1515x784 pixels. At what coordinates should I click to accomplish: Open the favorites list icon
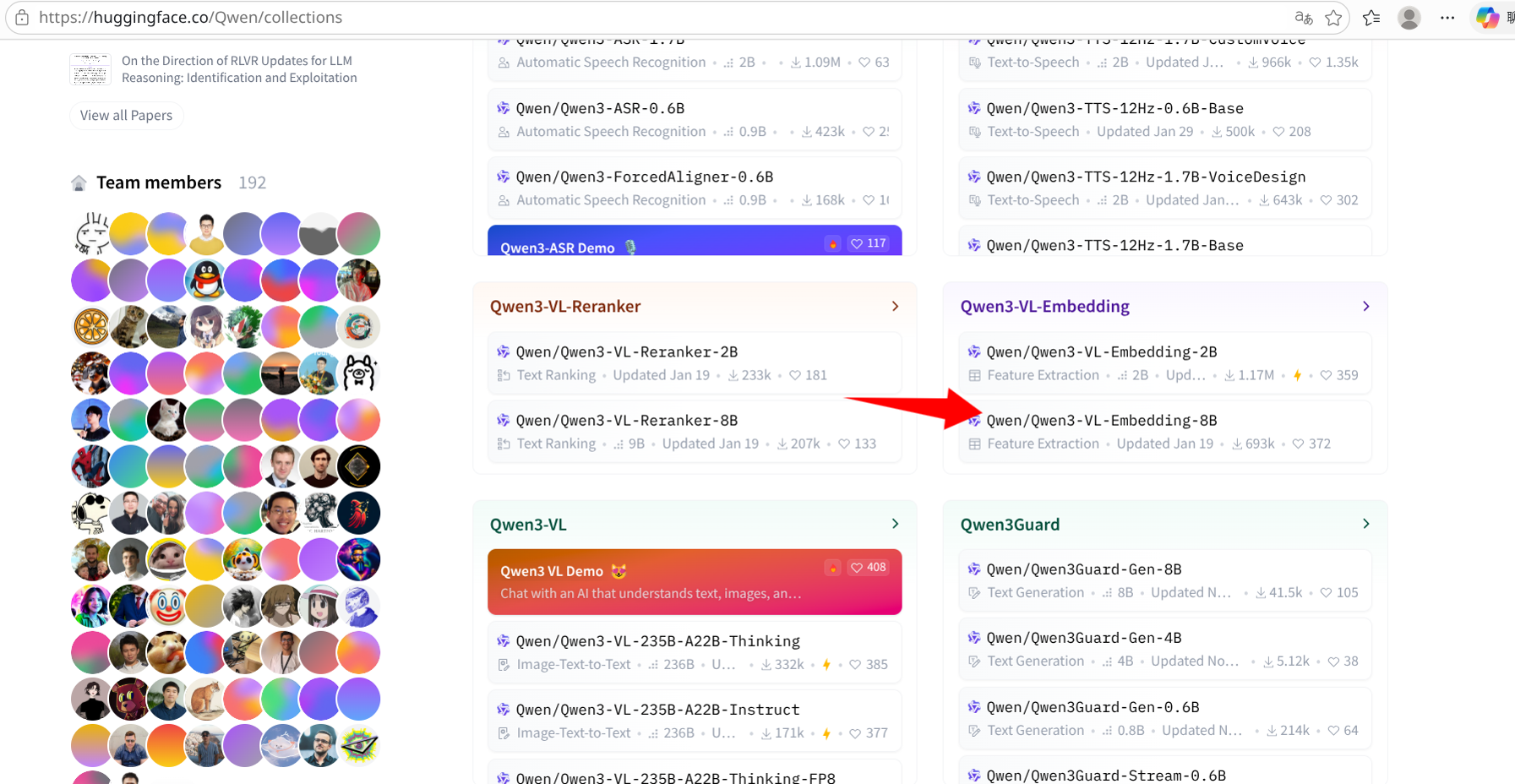(1371, 18)
